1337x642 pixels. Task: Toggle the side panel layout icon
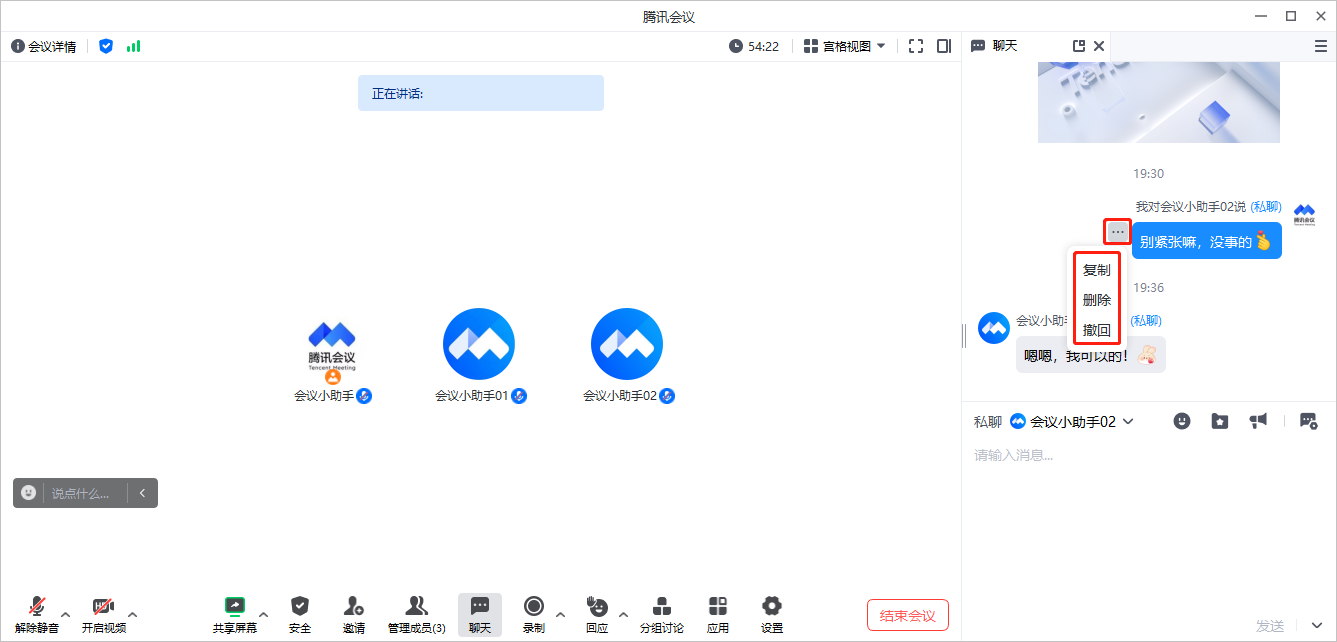tap(944, 46)
